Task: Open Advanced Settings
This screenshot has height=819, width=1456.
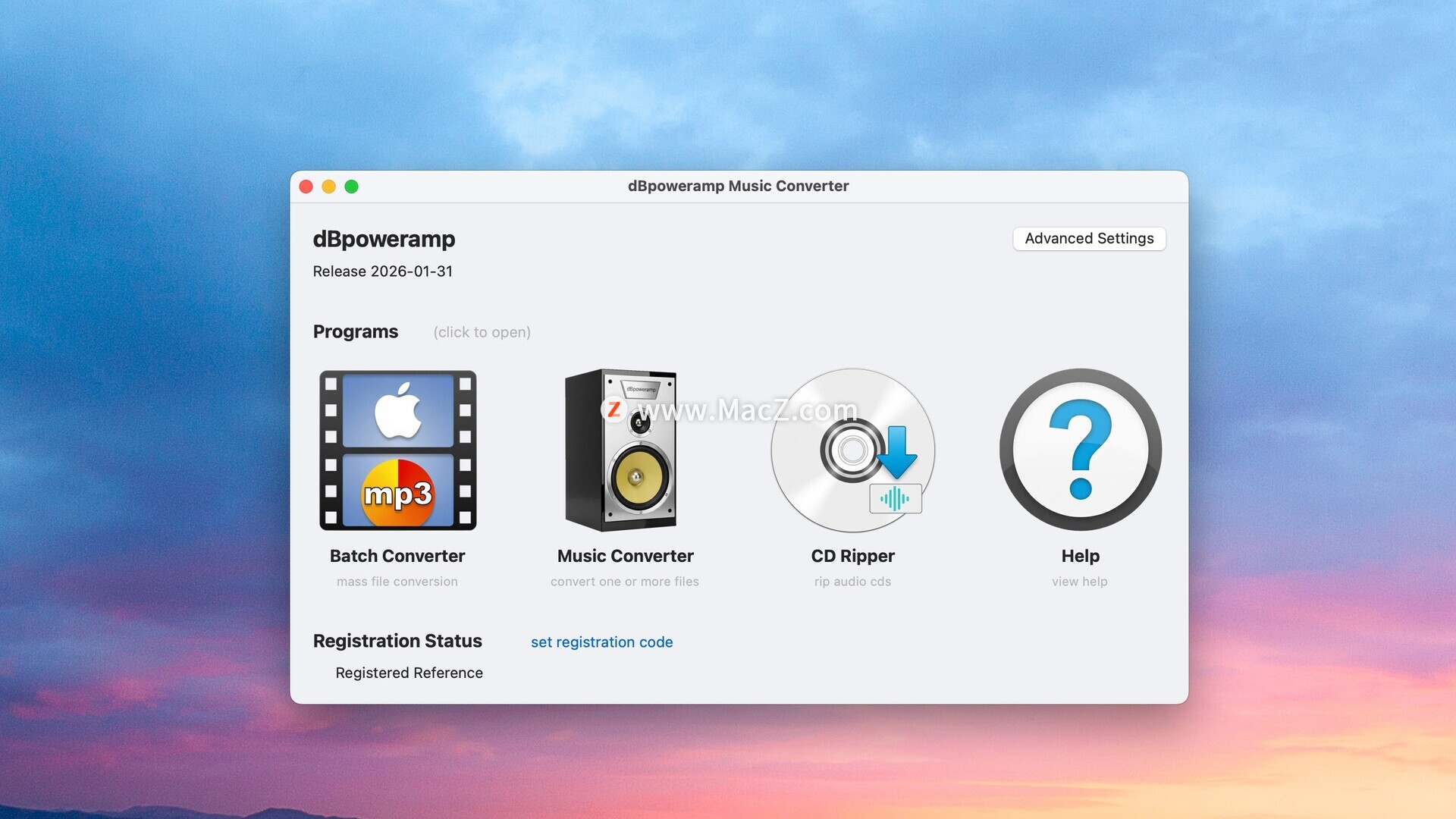Action: click(1089, 238)
